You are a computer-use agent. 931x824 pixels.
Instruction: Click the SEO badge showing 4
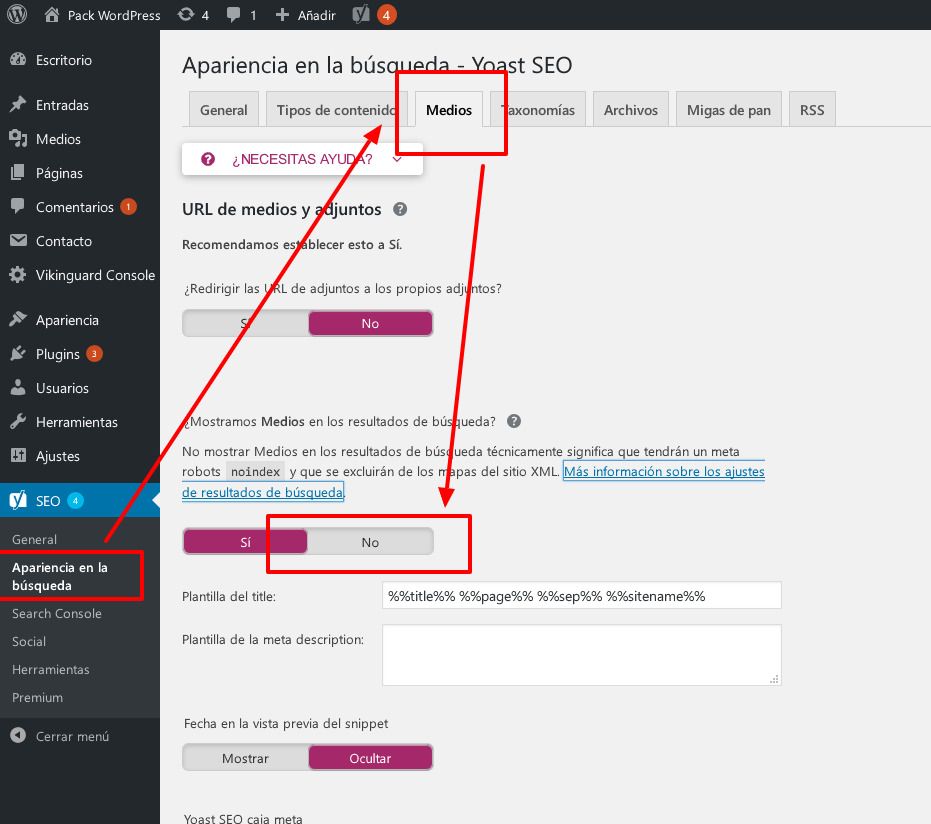(75, 500)
